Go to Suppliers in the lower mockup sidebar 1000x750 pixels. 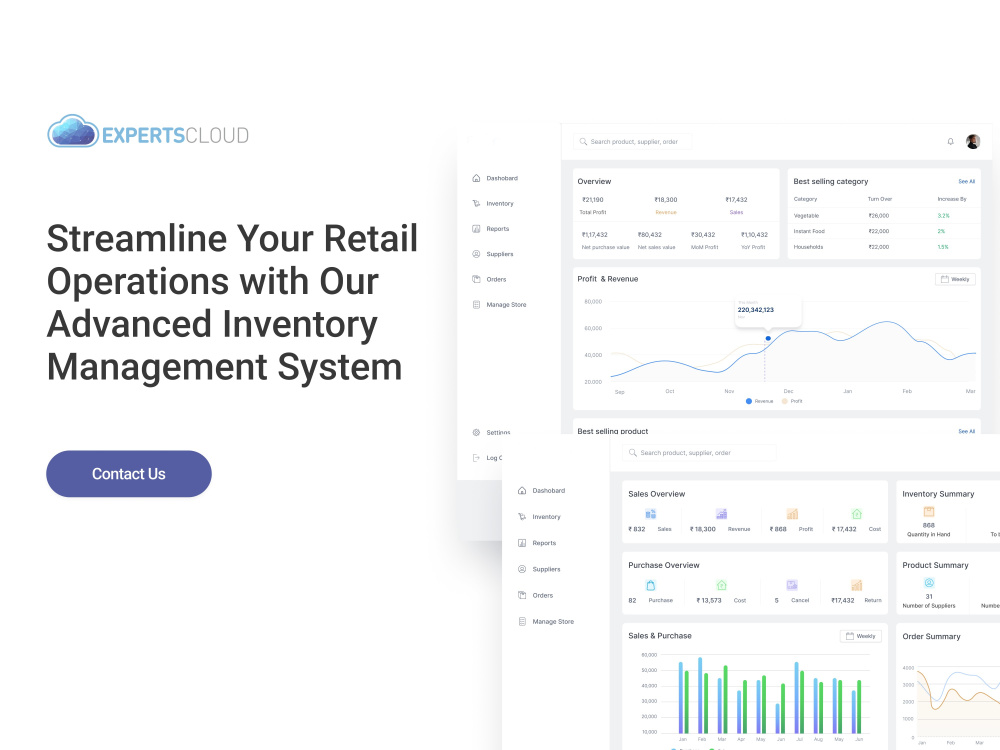click(x=546, y=569)
